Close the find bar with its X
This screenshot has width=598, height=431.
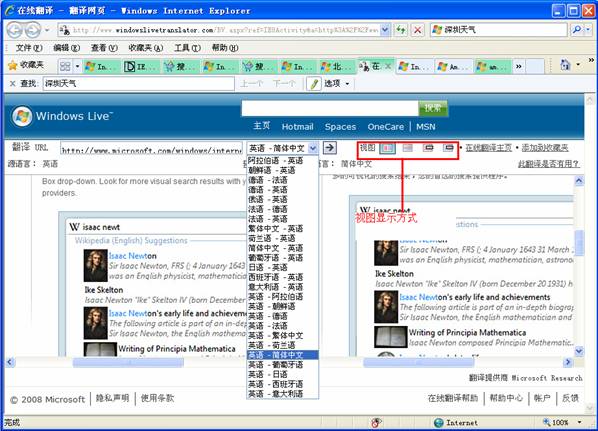(13, 84)
